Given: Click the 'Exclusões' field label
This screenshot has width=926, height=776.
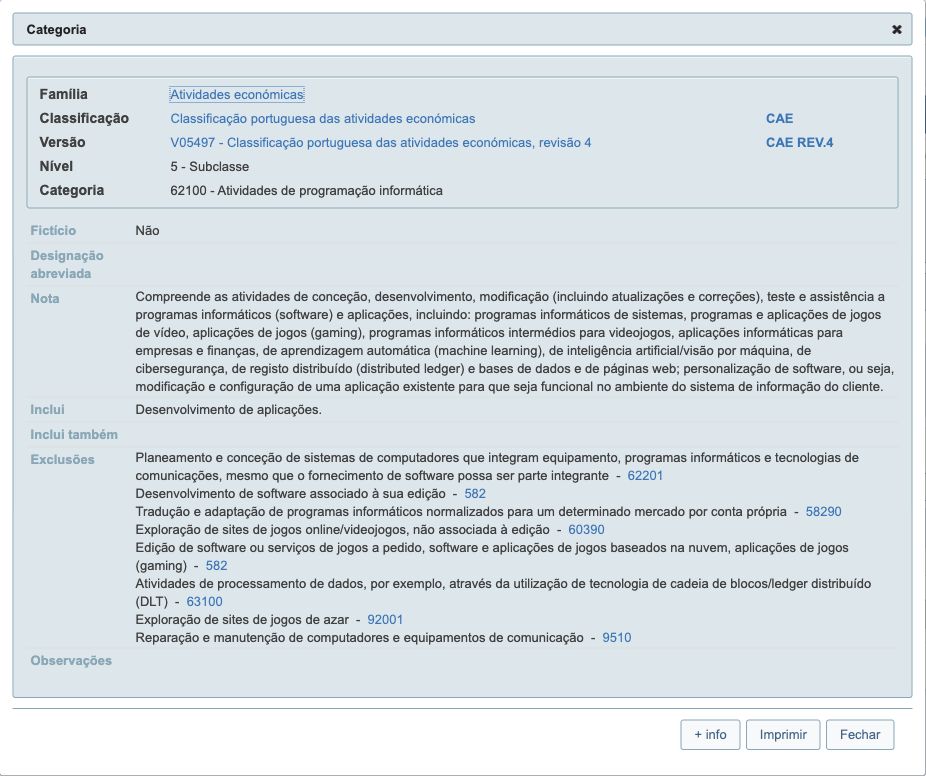Looking at the screenshot, I should coord(62,459).
